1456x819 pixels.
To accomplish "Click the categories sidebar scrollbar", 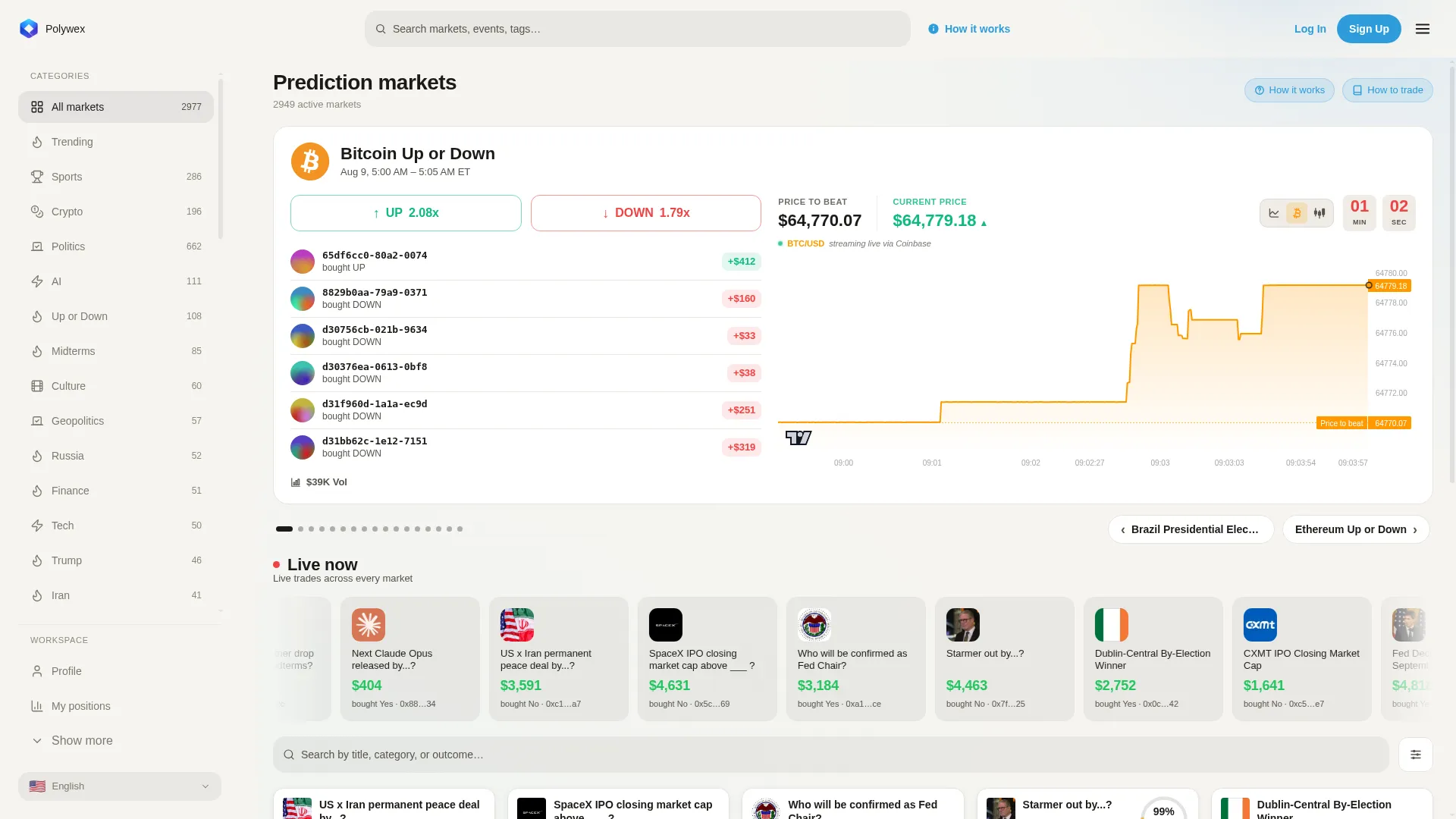I will 221,158.
